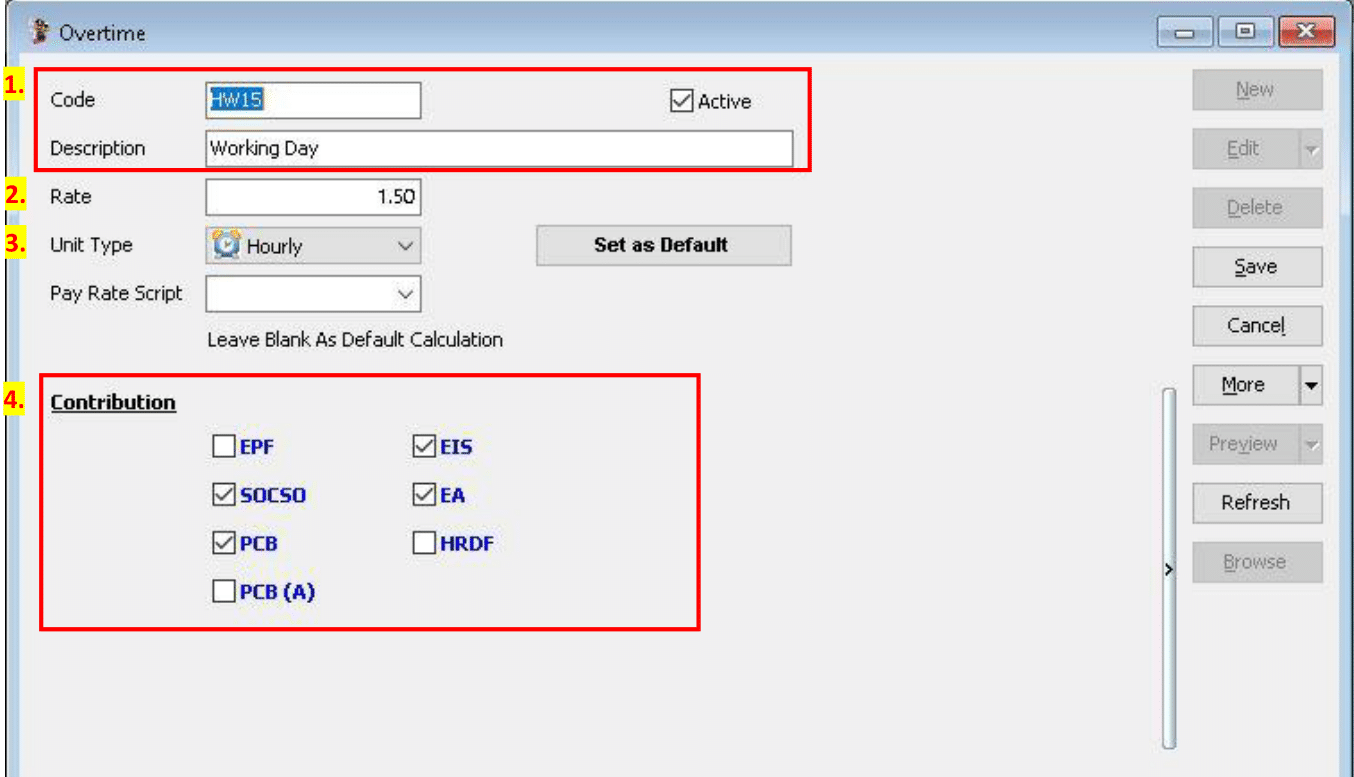Click inside the Rate input field
This screenshot has height=777, width=1354.
pyautogui.click(x=312, y=197)
